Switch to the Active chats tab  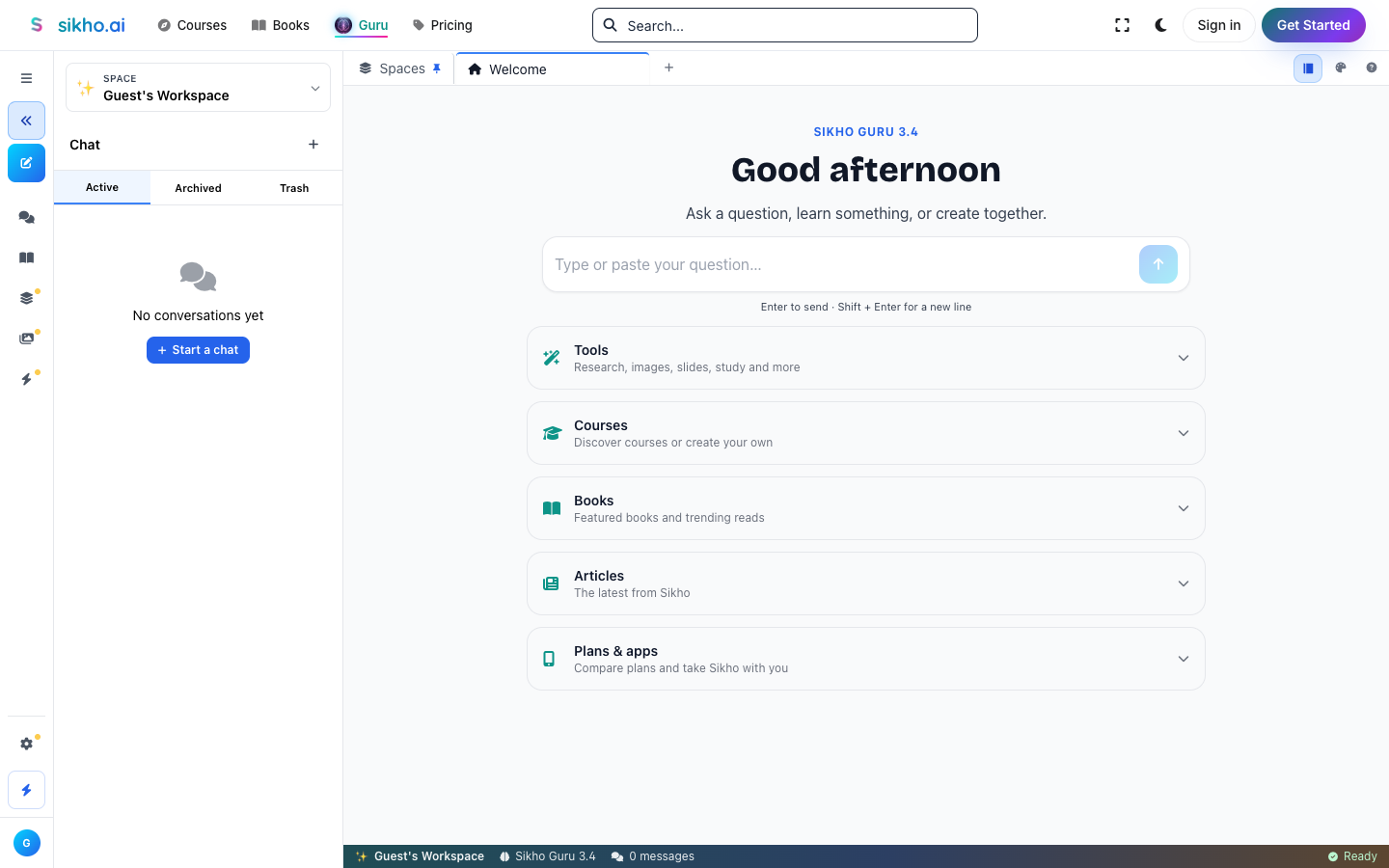[102, 187]
